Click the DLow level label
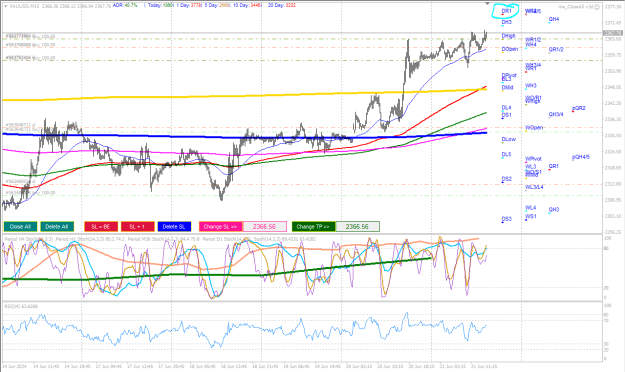Screen dimensions: 625x372 (508, 139)
